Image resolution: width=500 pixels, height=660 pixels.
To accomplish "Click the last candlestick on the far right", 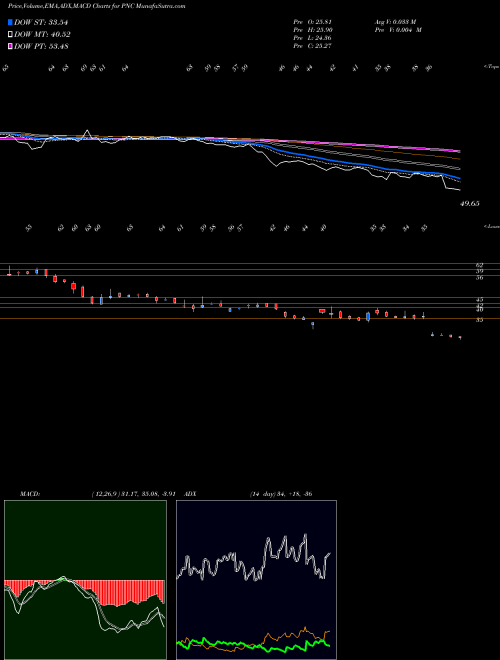I will point(460,338).
